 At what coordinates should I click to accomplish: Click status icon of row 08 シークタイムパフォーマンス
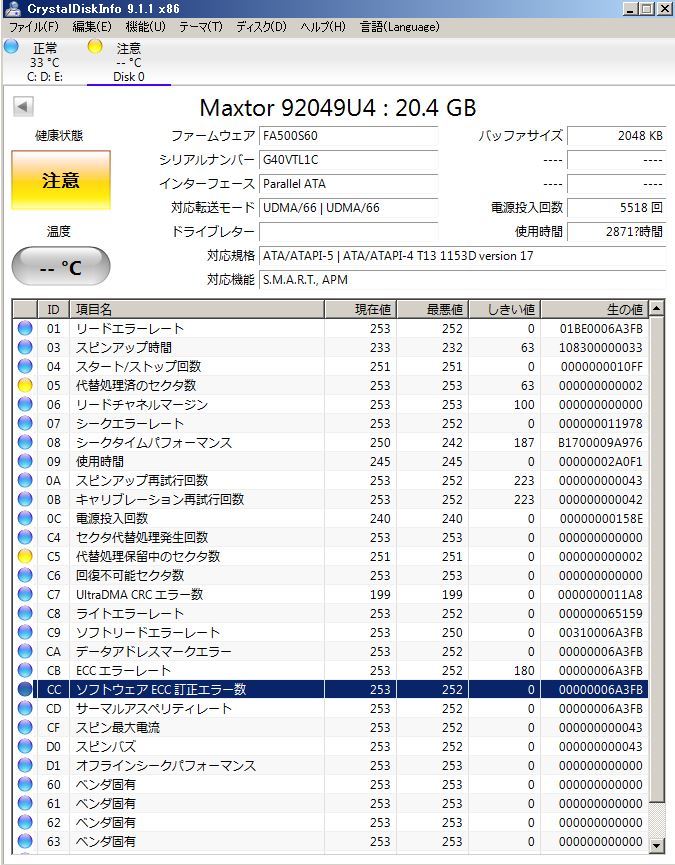point(25,442)
